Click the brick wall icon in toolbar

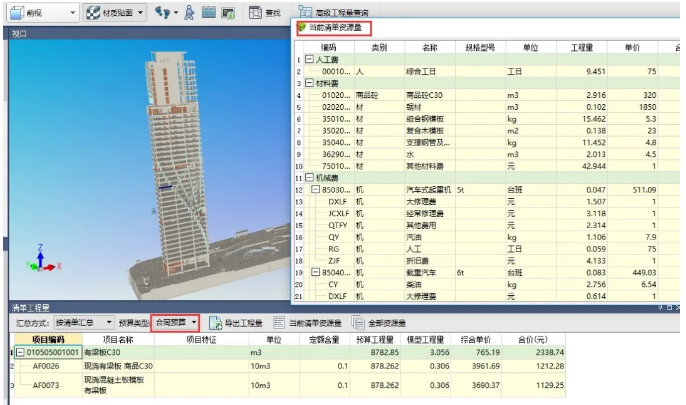[x=209, y=12]
